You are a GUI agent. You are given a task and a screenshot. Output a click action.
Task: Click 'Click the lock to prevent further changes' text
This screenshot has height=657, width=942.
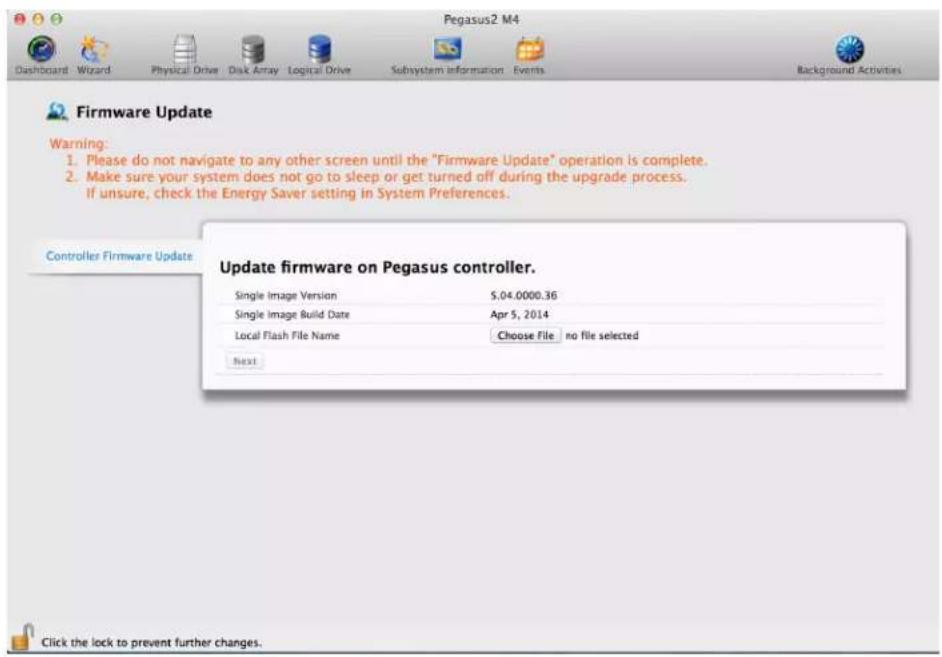tap(151, 643)
